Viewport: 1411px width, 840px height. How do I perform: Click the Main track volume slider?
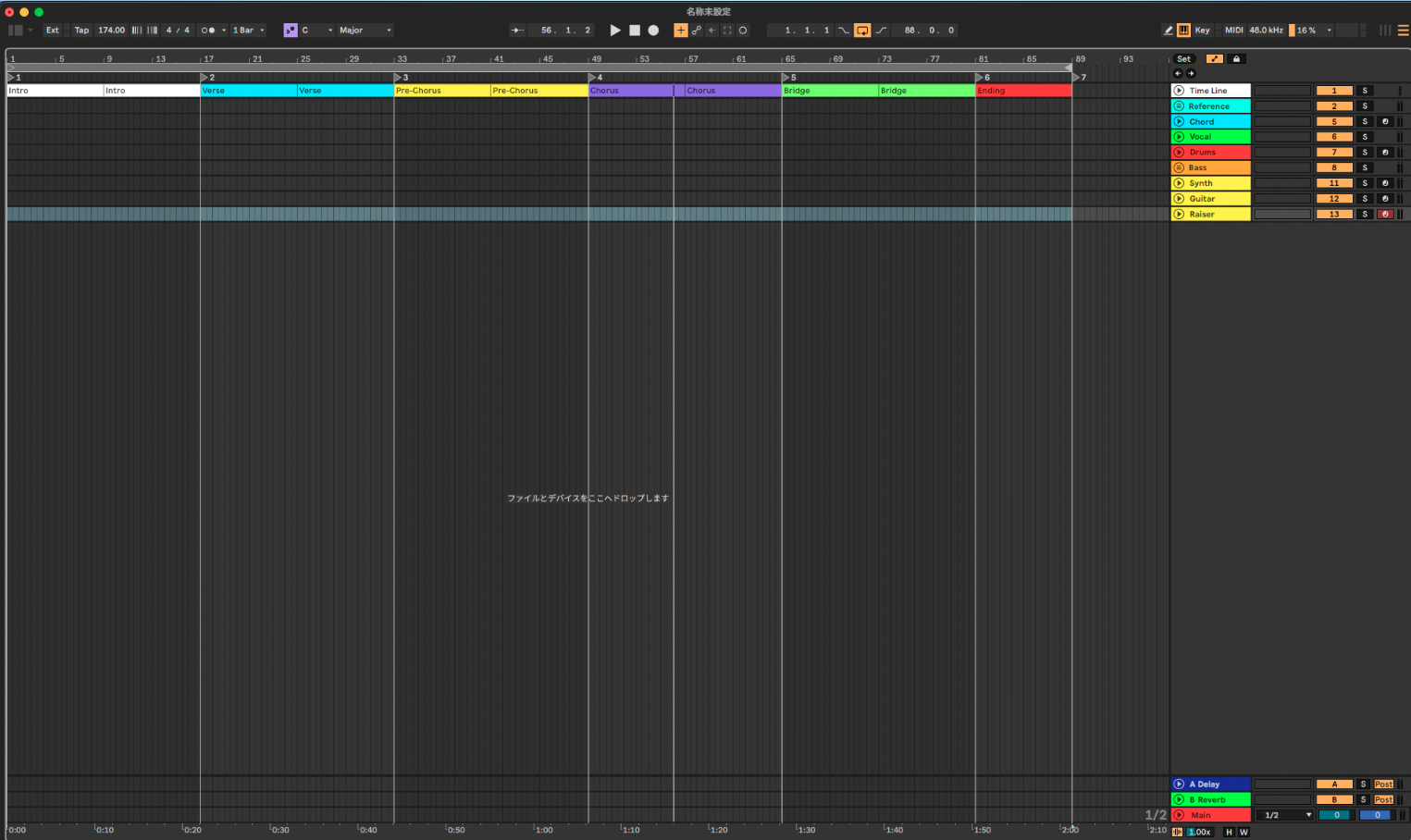(x=1335, y=815)
